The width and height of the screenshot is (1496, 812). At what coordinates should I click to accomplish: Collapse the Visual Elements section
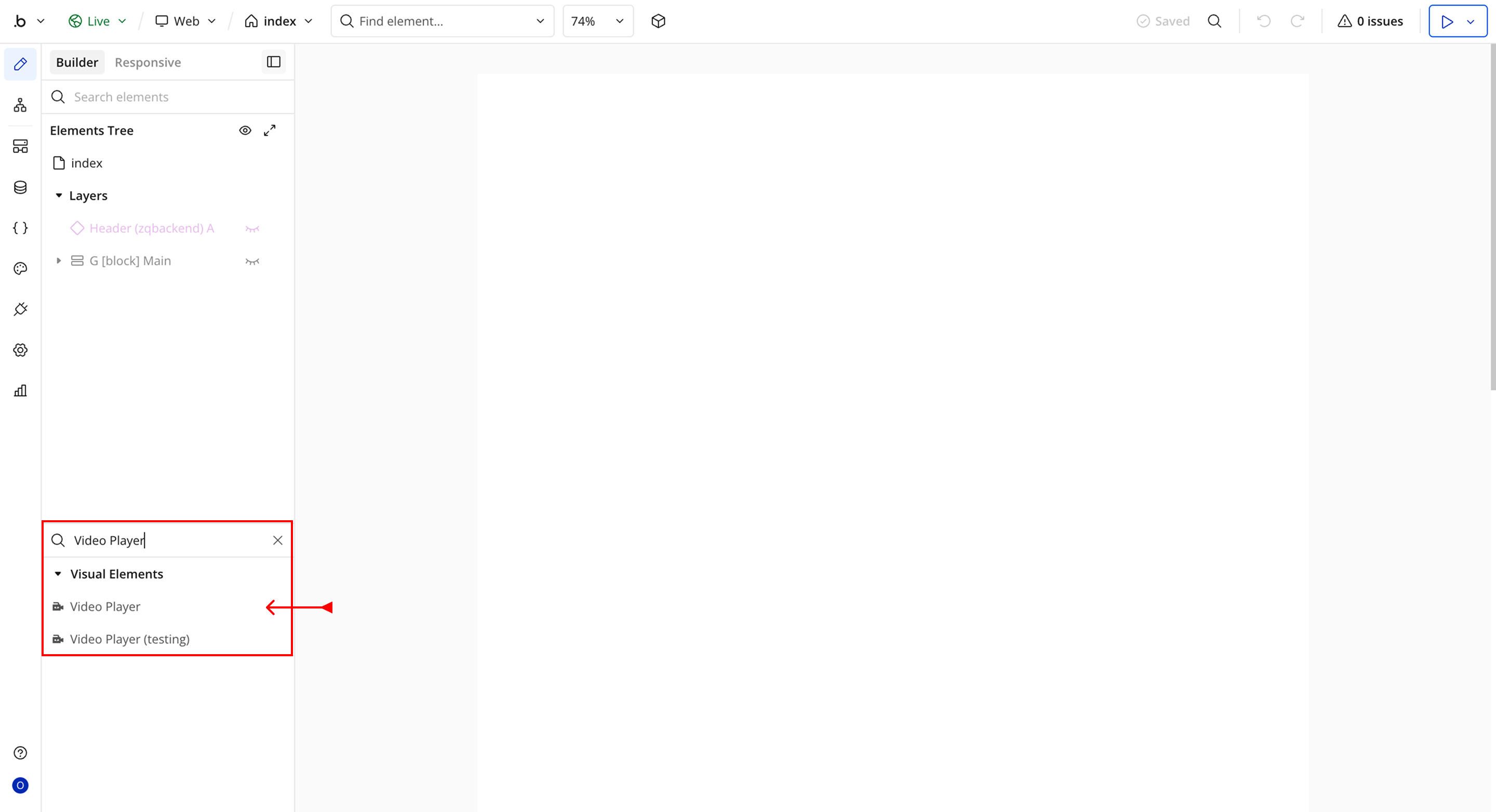tap(58, 574)
